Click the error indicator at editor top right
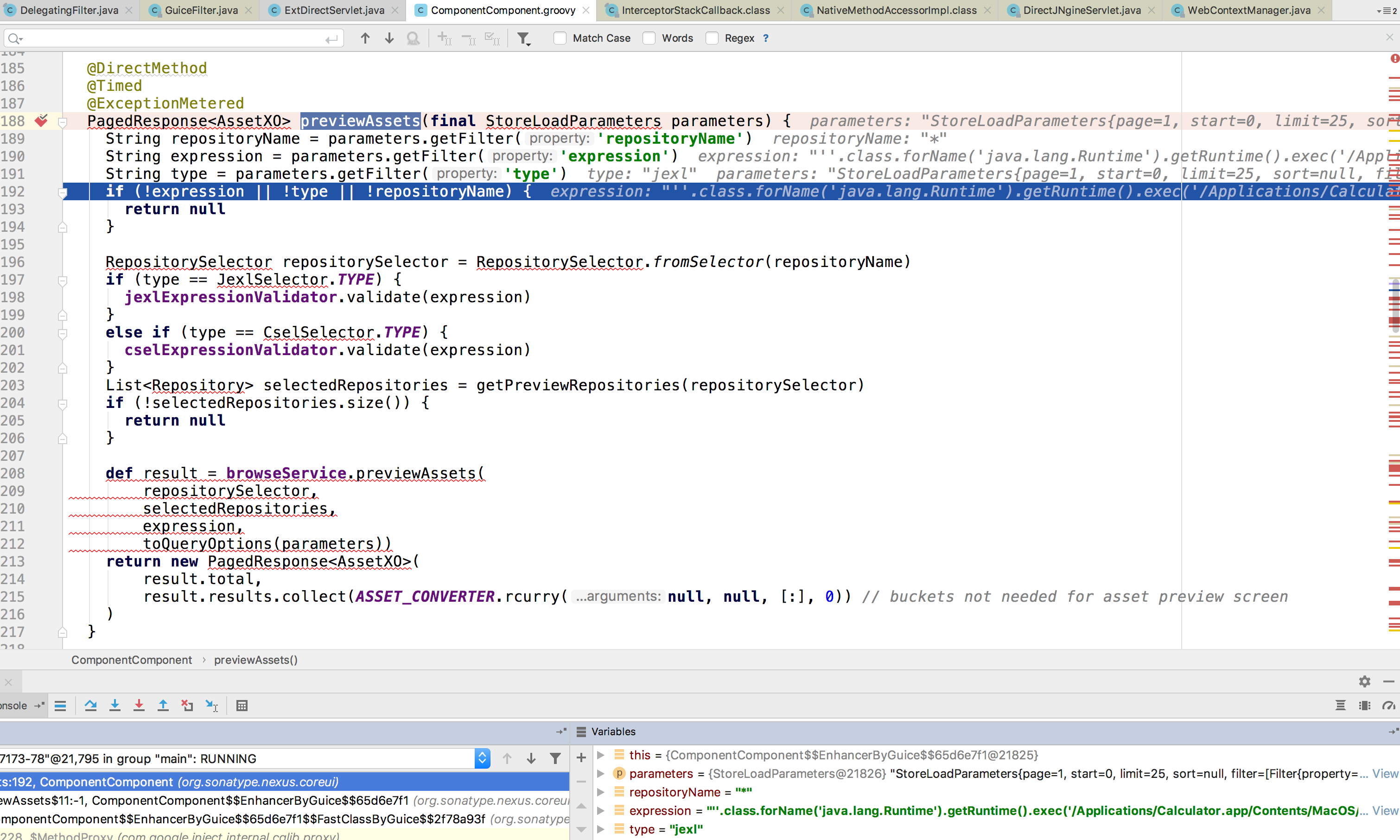Image resolution: width=1400 pixels, height=840 pixels. (x=1395, y=58)
